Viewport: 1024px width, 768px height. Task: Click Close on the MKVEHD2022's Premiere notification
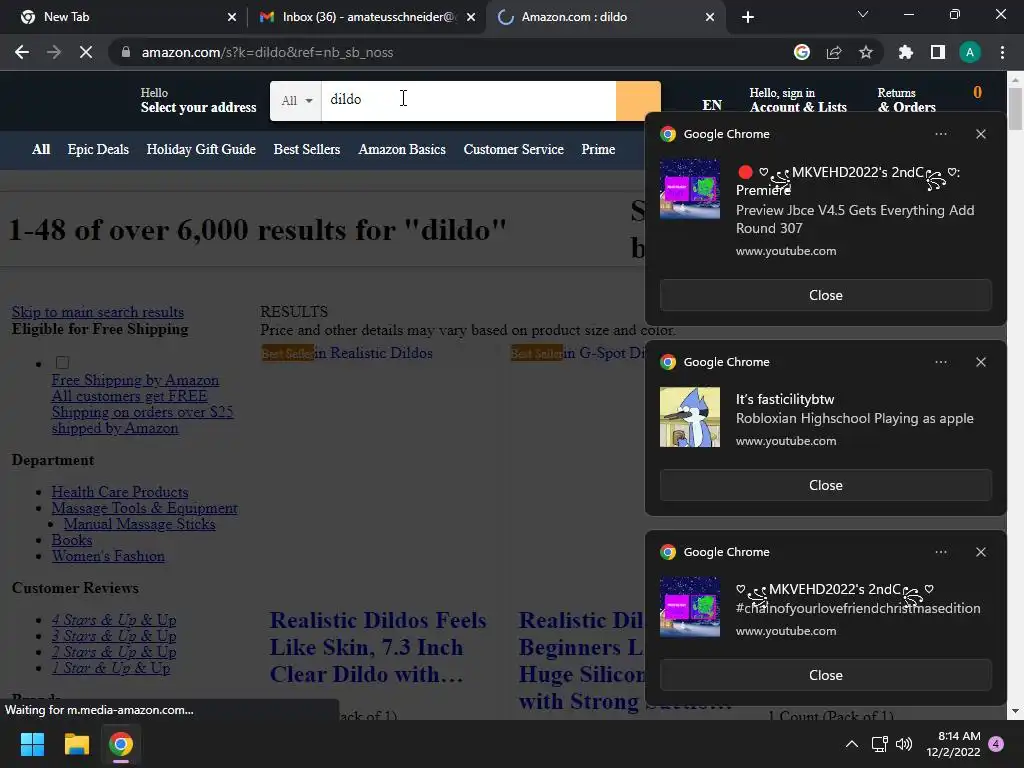(x=825, y=295)
